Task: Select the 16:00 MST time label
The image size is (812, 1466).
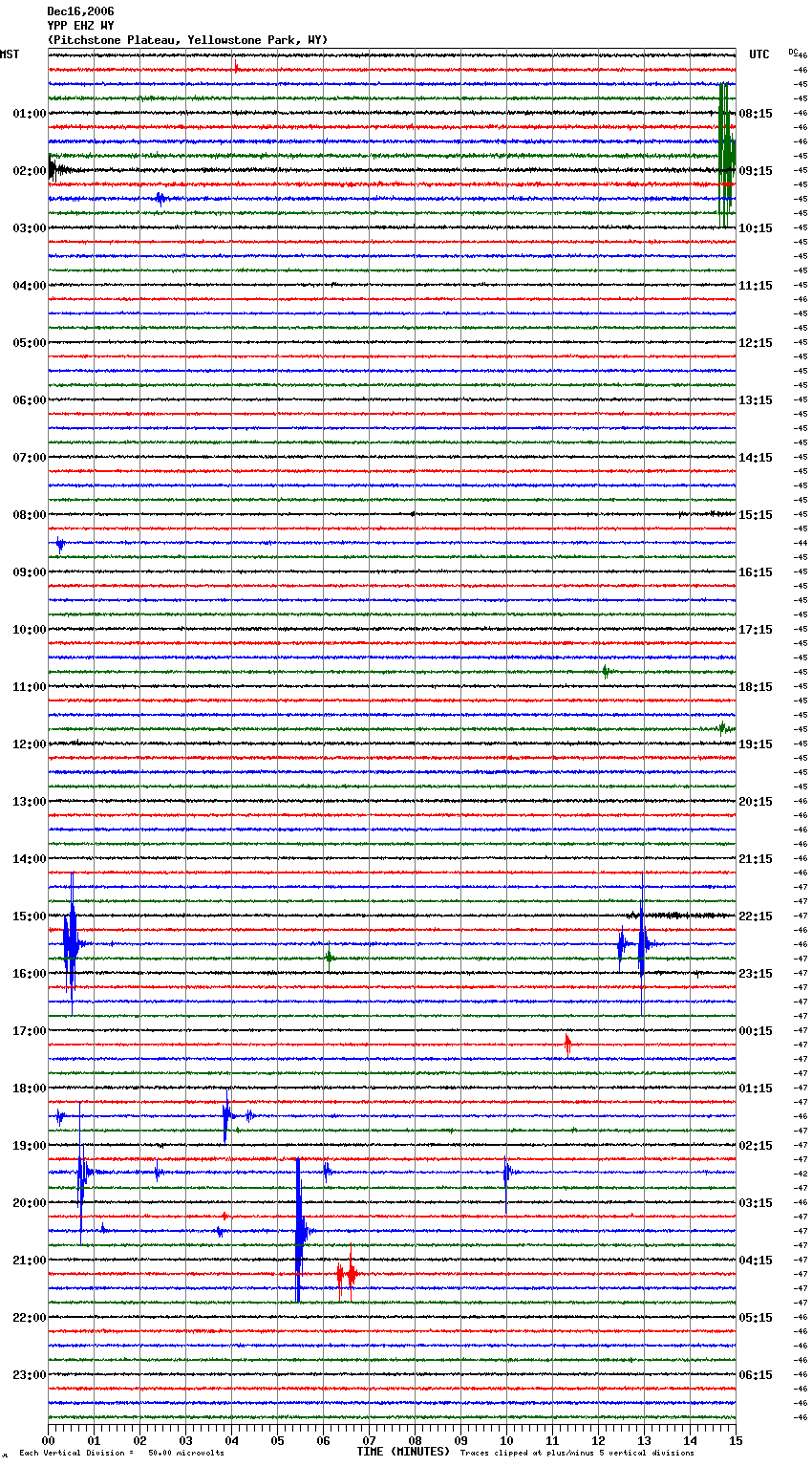Action: click(30, 974)
